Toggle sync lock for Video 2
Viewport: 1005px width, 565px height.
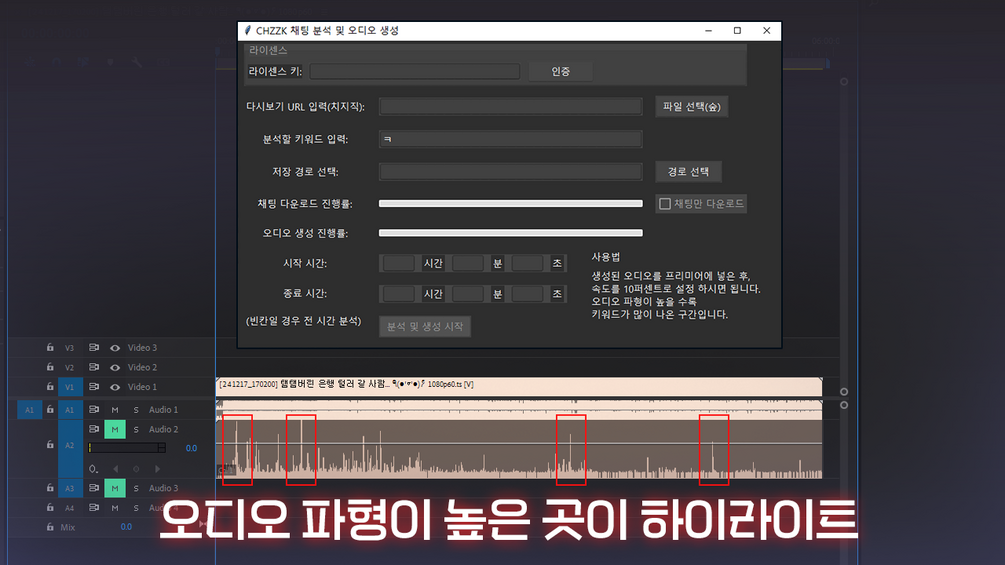coord(94,367)
